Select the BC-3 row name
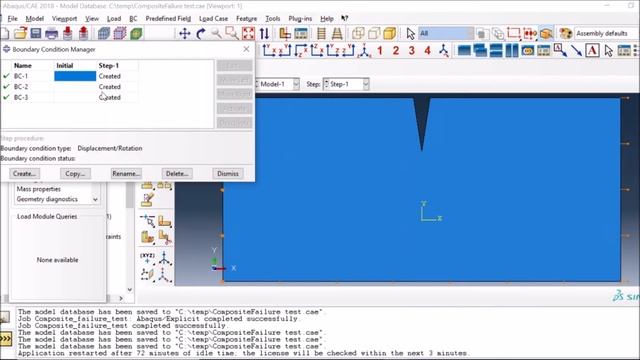This screenshot has width=640, height=360. [21, 97]
